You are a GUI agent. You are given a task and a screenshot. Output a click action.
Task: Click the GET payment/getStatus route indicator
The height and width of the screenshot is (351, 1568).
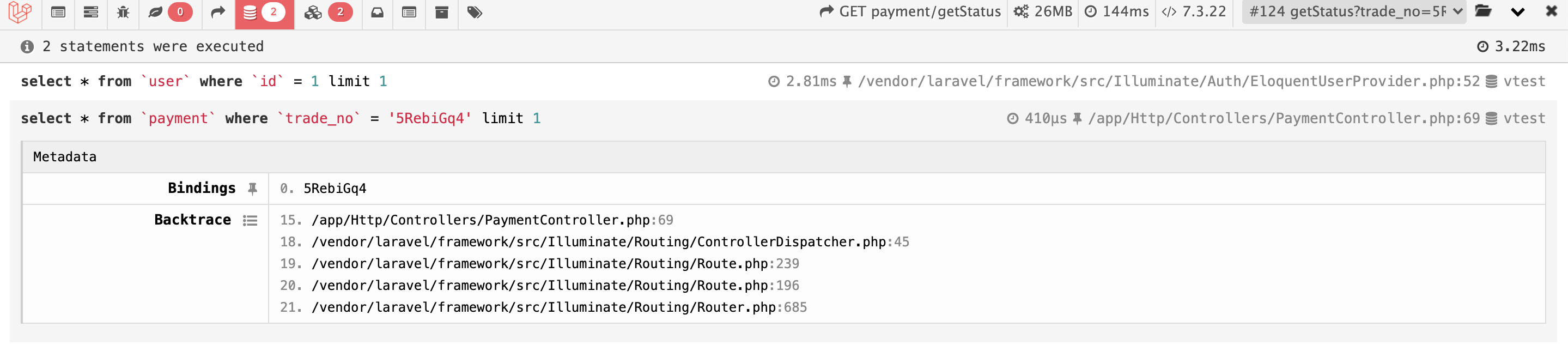click(x=910, y=11)
